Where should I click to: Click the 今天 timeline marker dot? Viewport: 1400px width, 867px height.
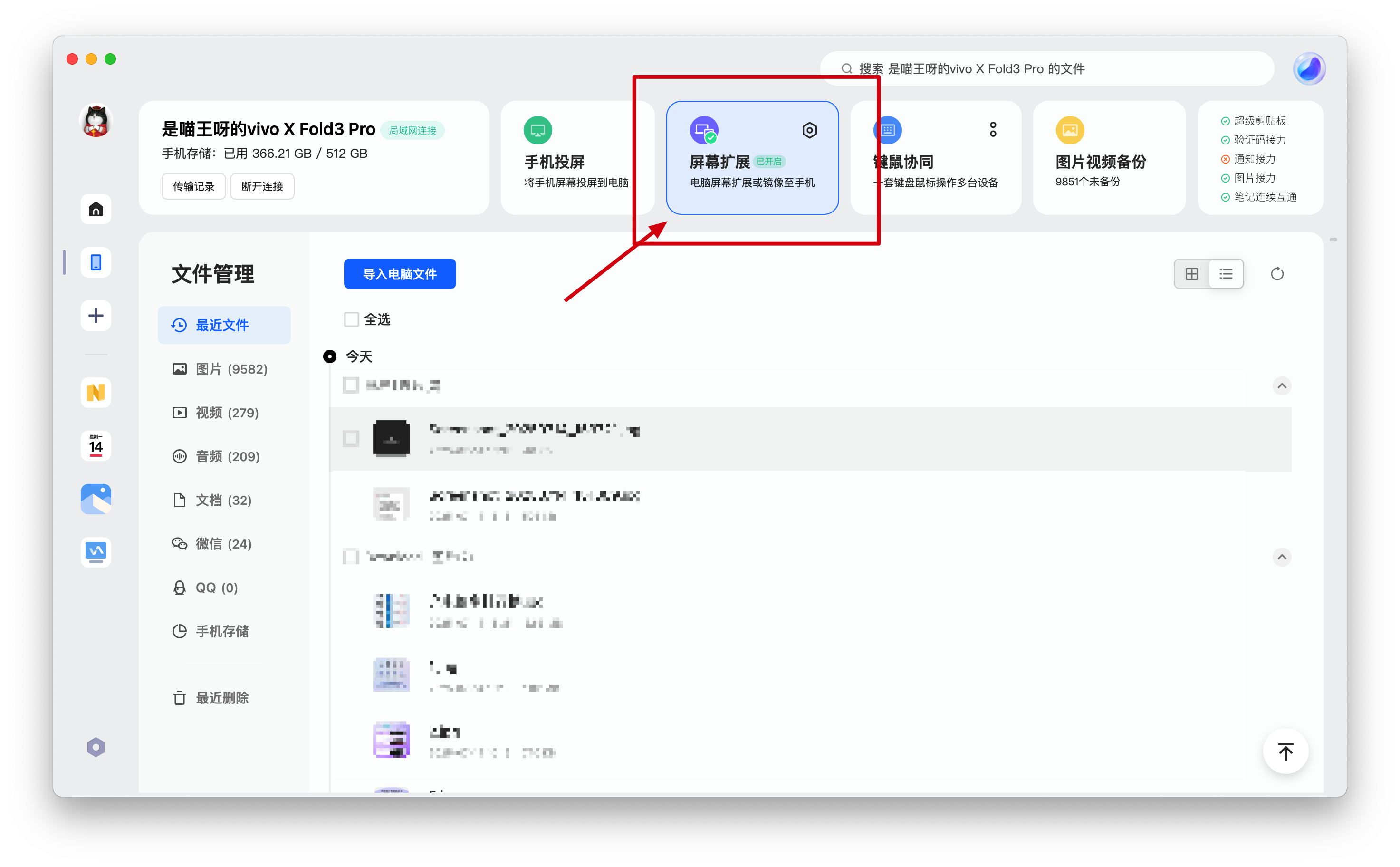330,356
